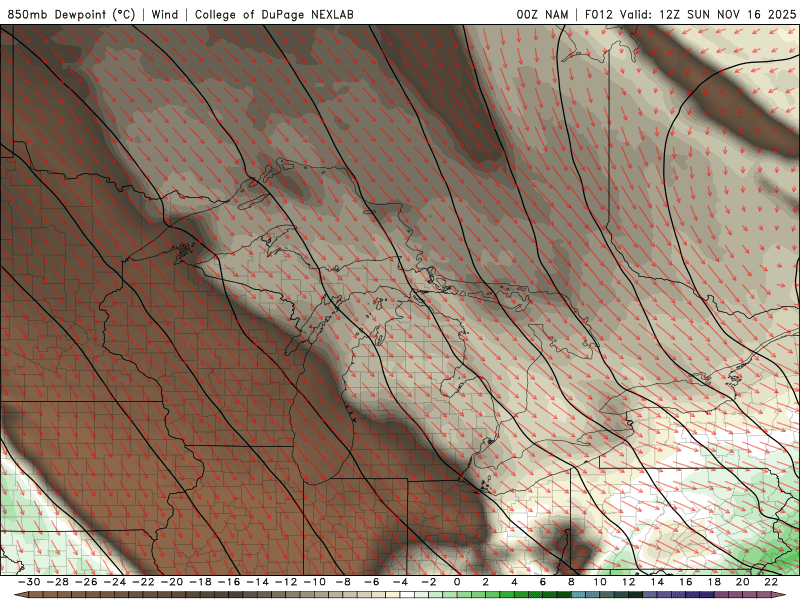The image size is (800, 600).
Task: Click the -18 label on the color scale
Action: tap(201, 582)
